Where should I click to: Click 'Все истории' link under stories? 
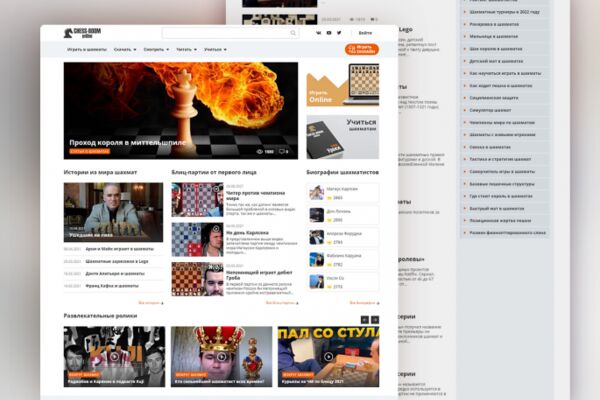(x=150, y=303)
